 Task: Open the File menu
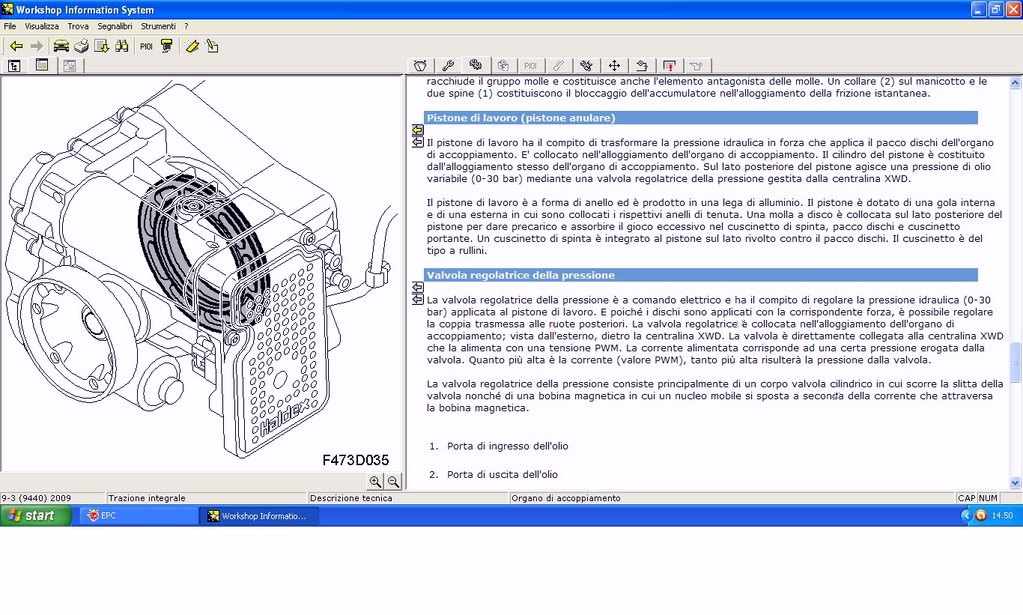pos(10,26)
